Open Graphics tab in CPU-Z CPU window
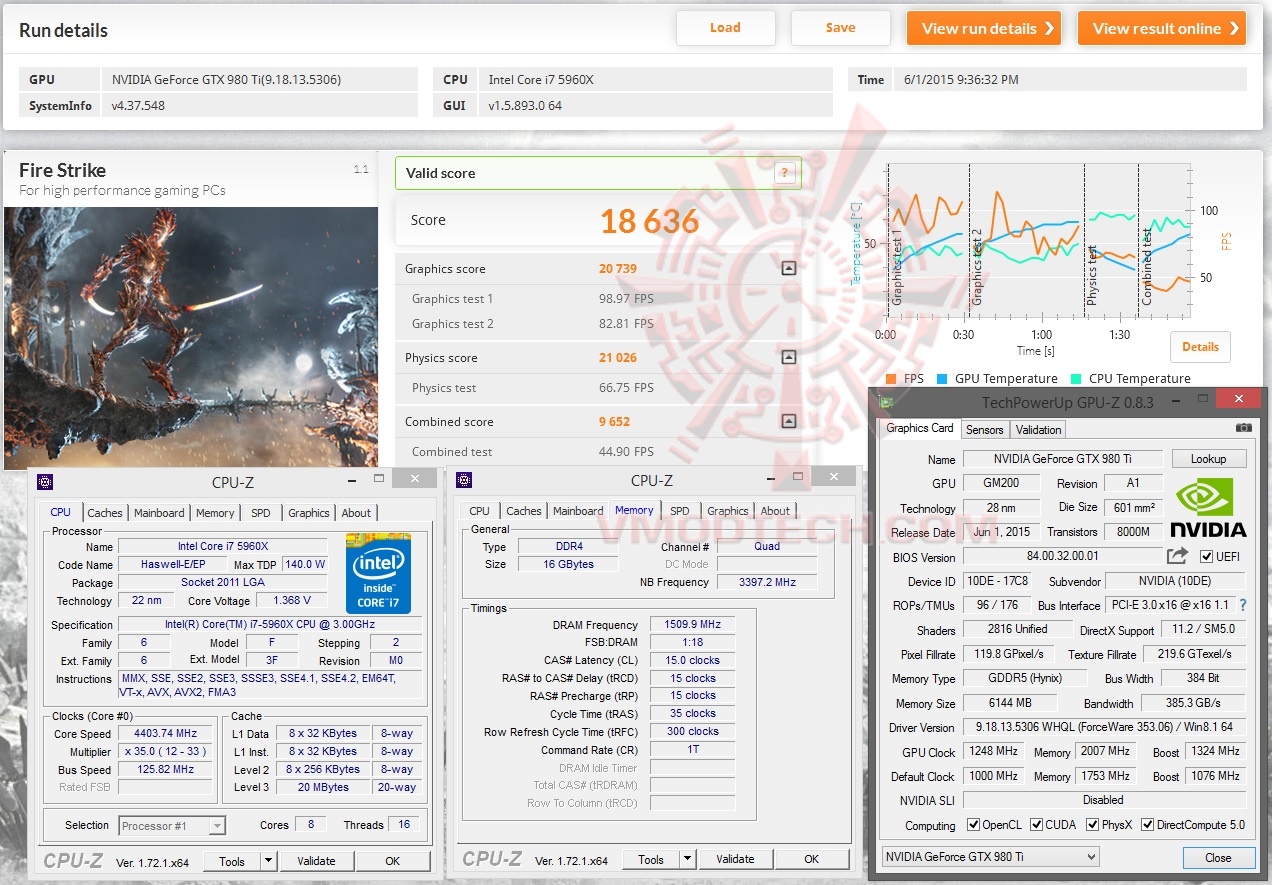 (x=309, y=512)
